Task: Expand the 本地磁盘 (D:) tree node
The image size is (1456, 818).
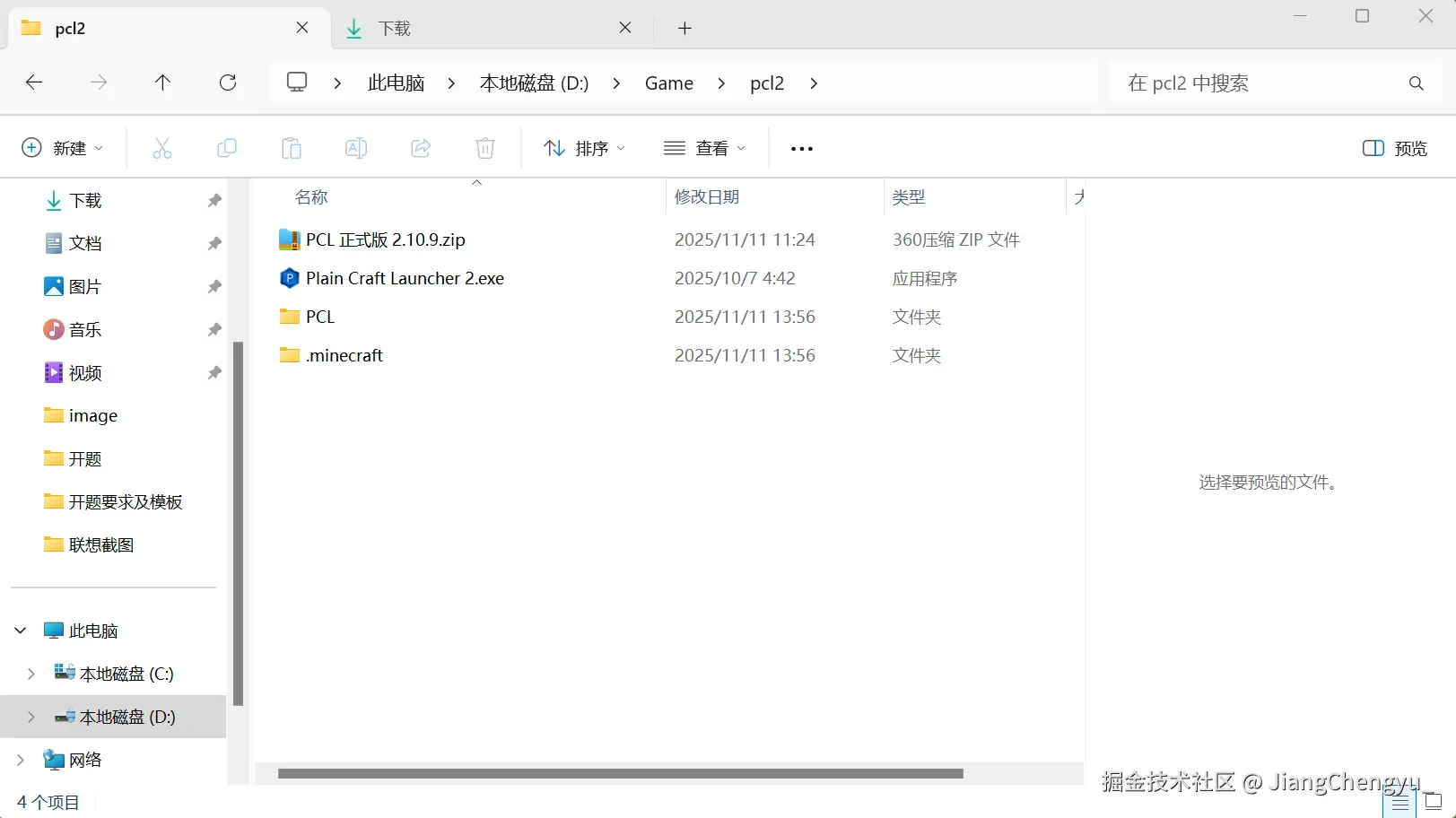Action: tap(31, 717)
